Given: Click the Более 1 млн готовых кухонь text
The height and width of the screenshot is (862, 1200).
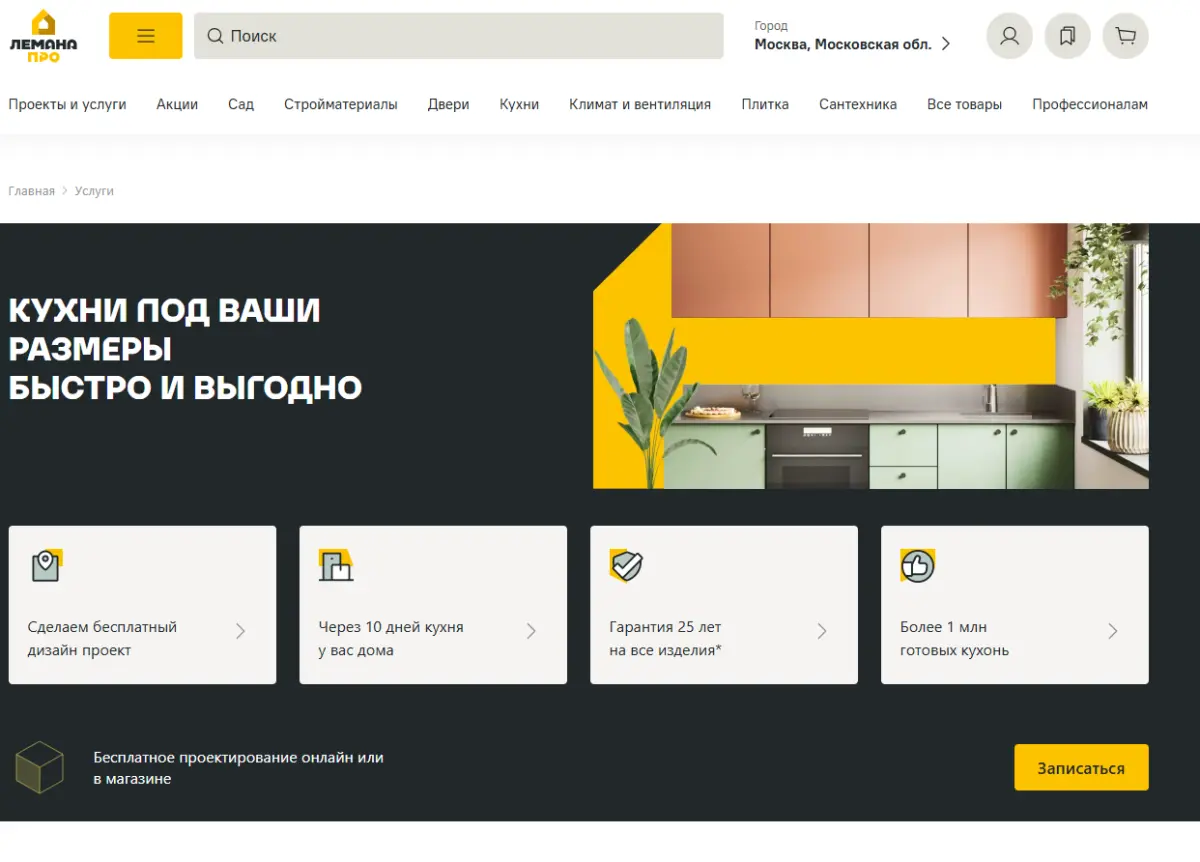Looking at the screenshot, I should coord(954,639).
